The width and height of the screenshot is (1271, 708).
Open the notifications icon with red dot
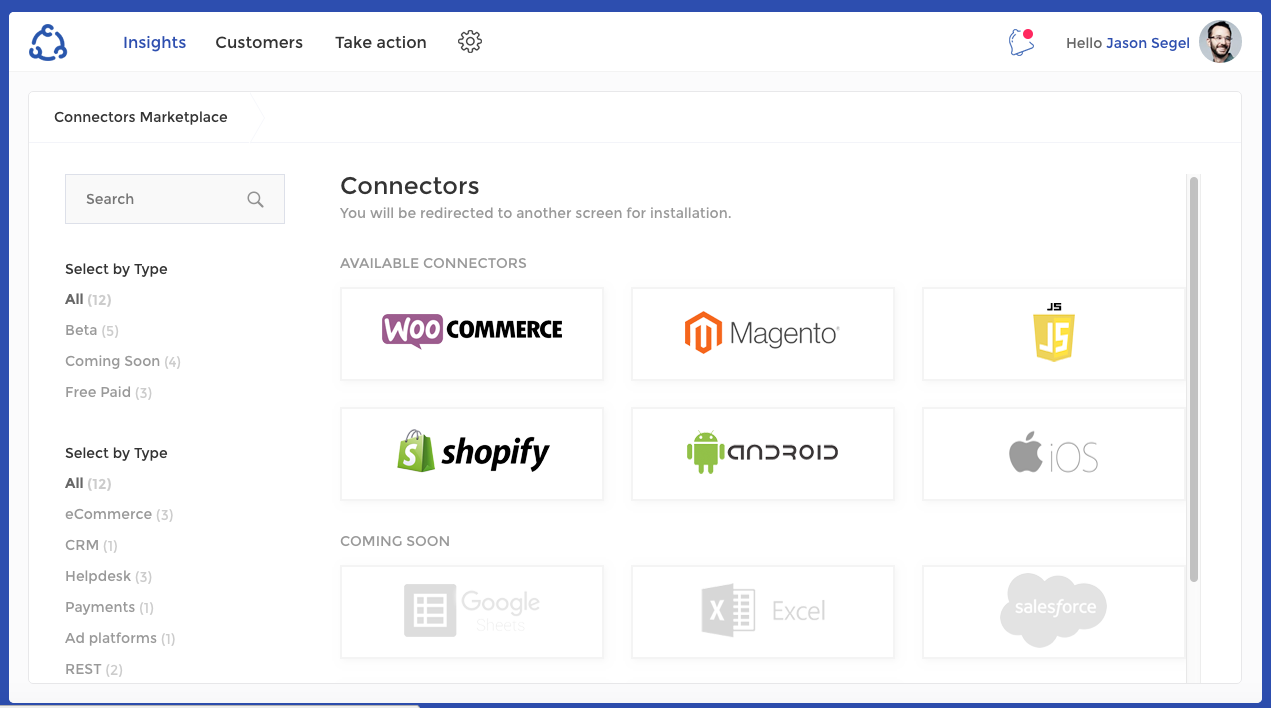point(1021,42)
